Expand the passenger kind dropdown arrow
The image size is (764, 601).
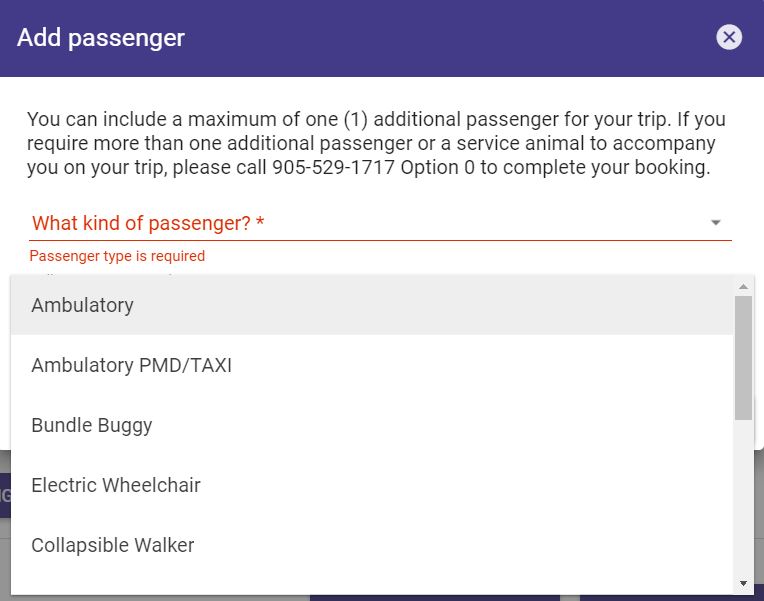pyautogui.click(x=715, y=223)
